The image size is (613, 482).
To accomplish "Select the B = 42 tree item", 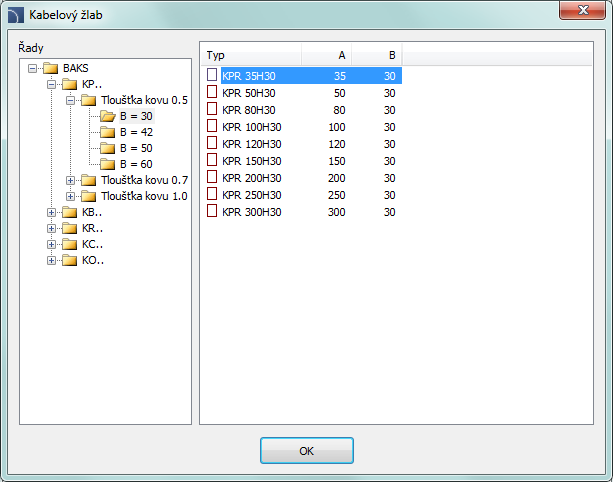I will point(136,133).
